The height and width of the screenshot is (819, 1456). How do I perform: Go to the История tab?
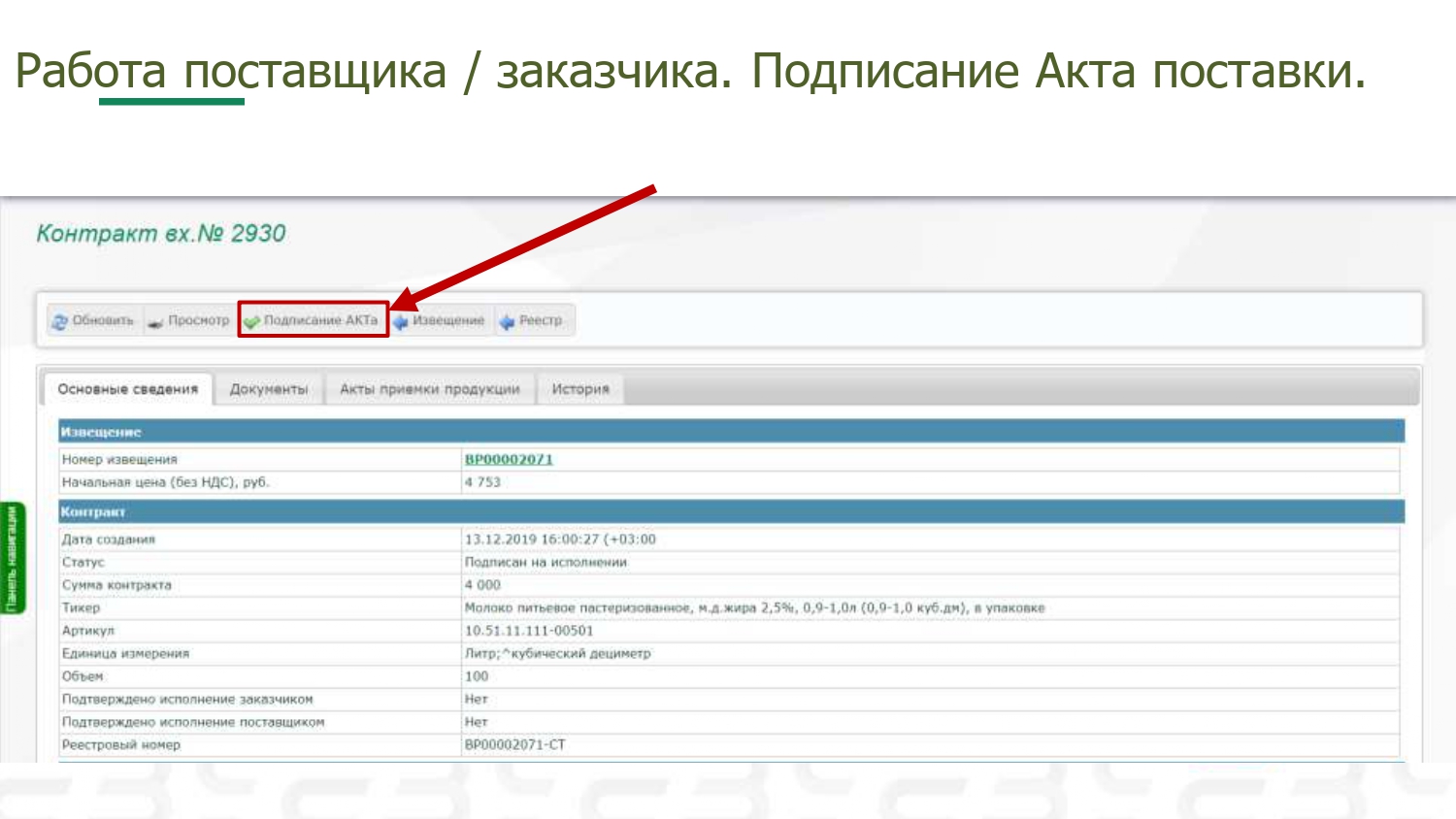[580, 389]
